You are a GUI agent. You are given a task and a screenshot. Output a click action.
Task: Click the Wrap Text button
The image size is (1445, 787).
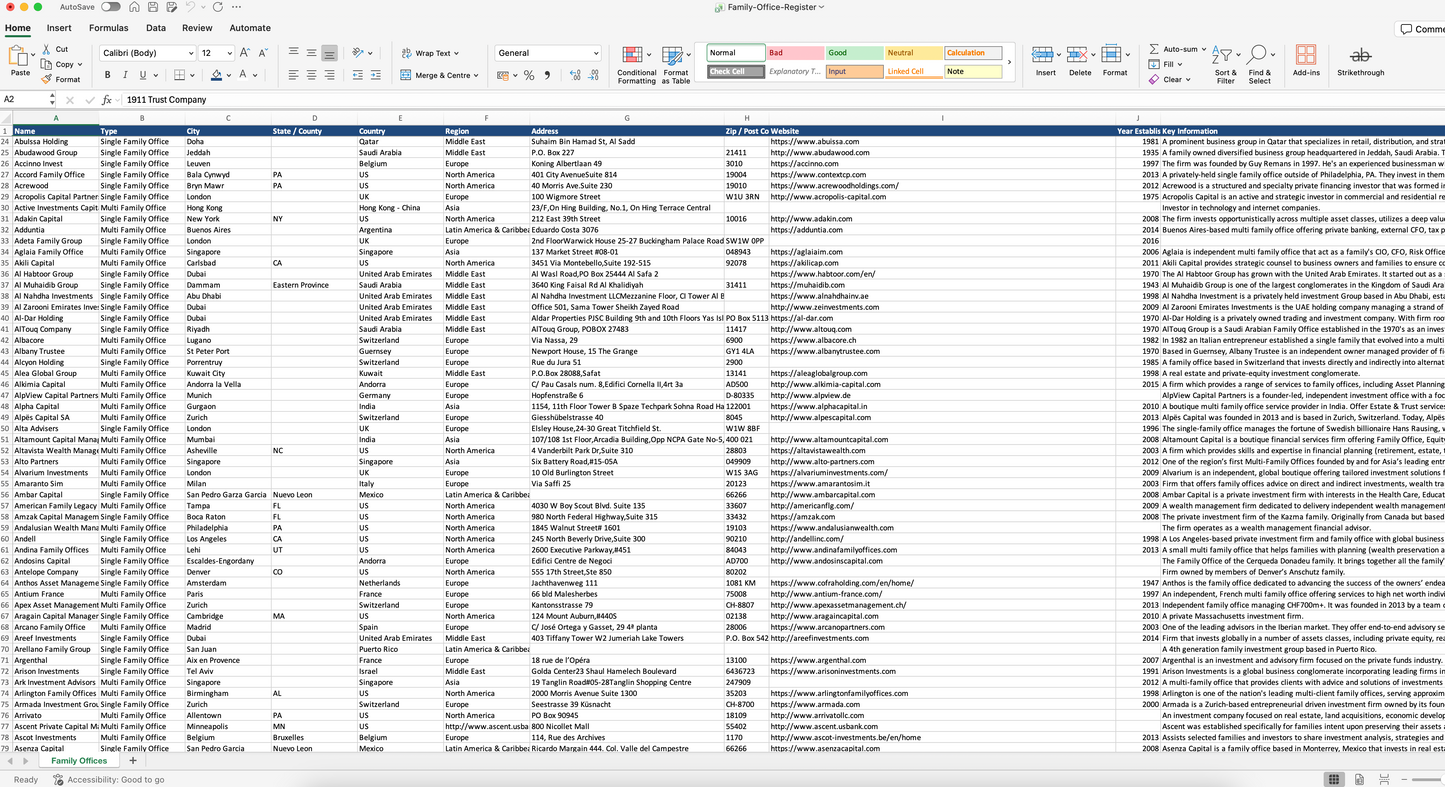pos(430,53)
